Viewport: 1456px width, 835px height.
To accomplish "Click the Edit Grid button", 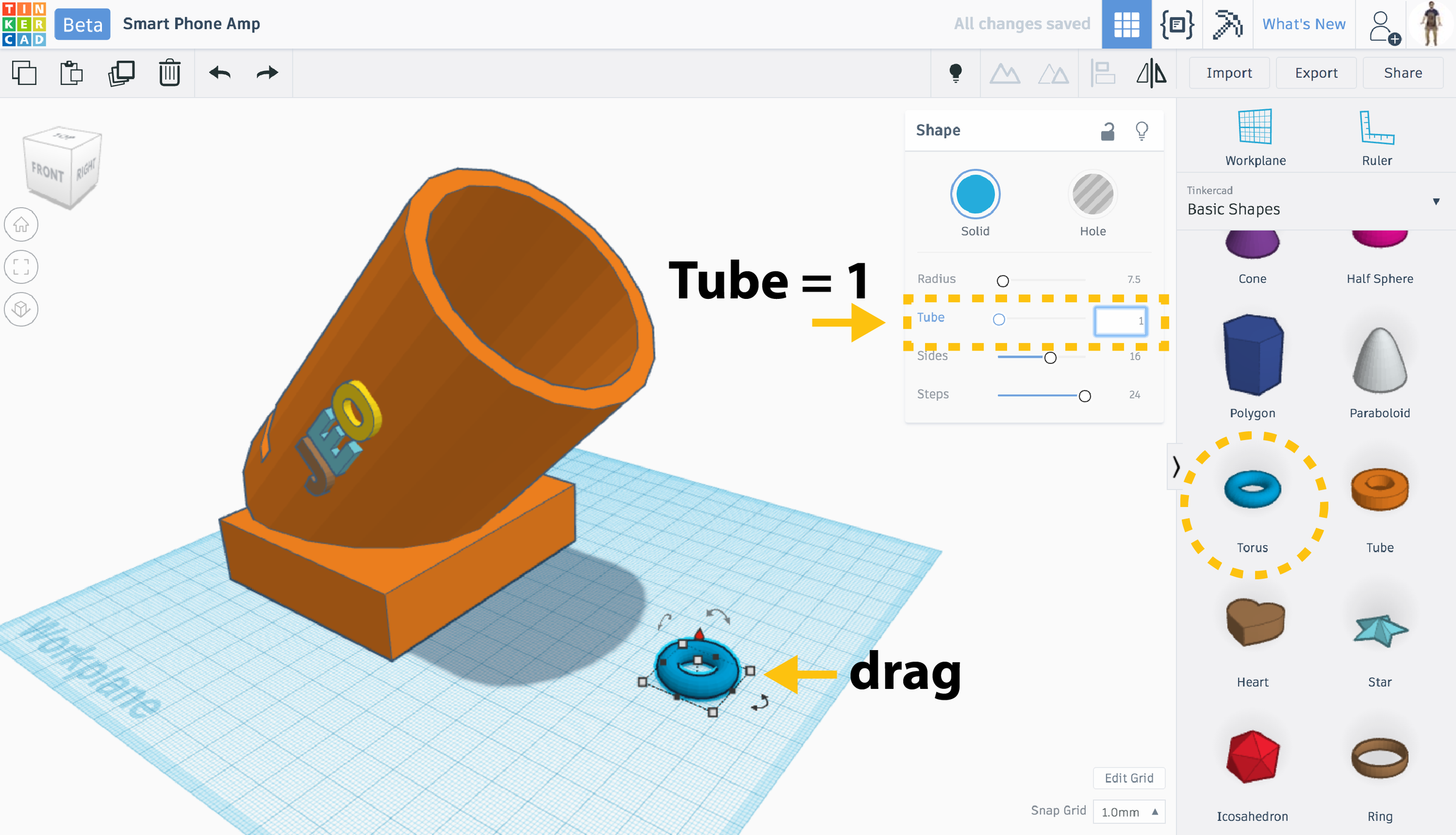I will (x=1128, y=778).
